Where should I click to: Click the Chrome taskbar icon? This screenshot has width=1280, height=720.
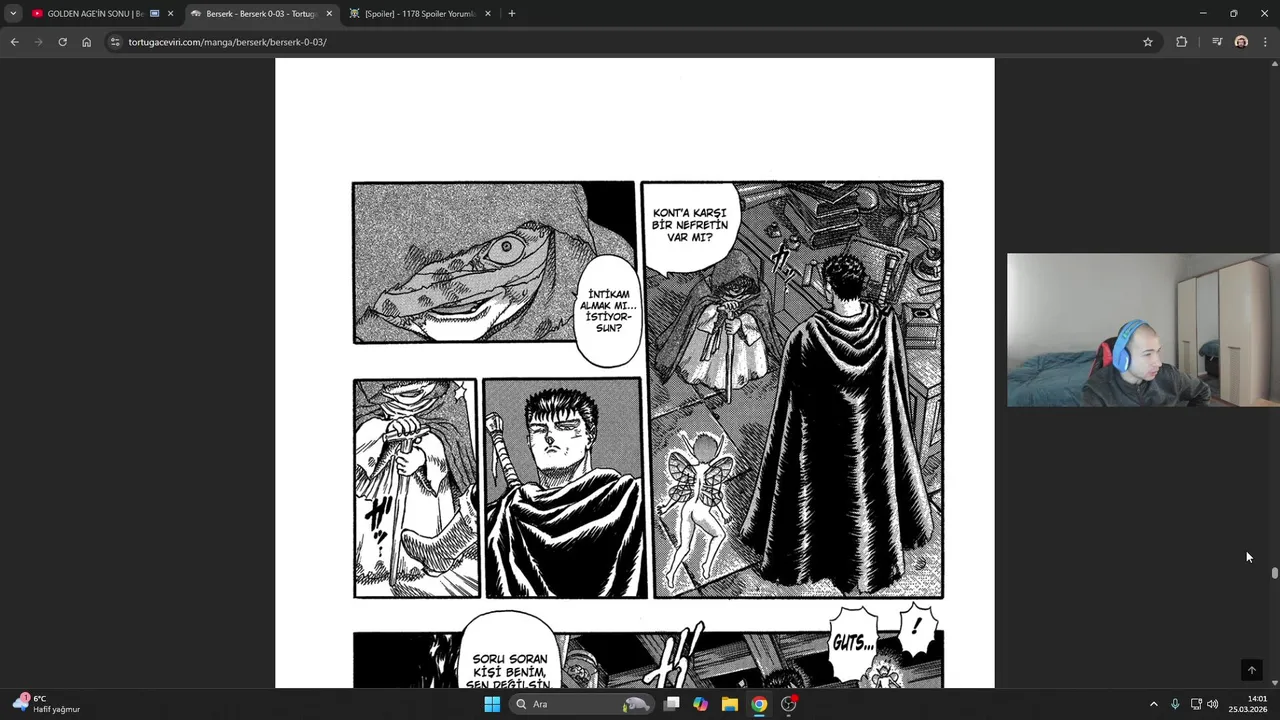click(x=759, y=704)
